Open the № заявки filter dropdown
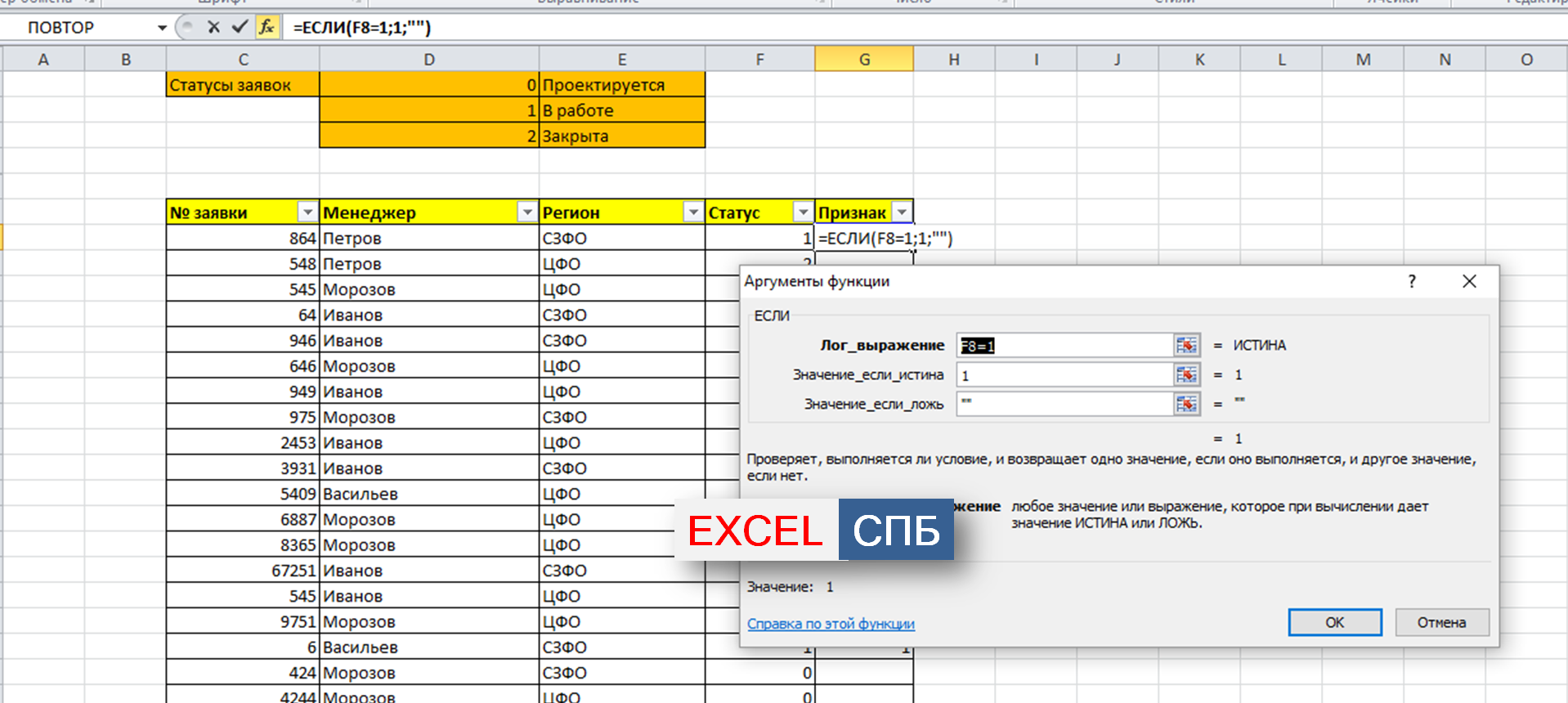The width and height of the screenshot is (1568, 703). pos(307,213)
